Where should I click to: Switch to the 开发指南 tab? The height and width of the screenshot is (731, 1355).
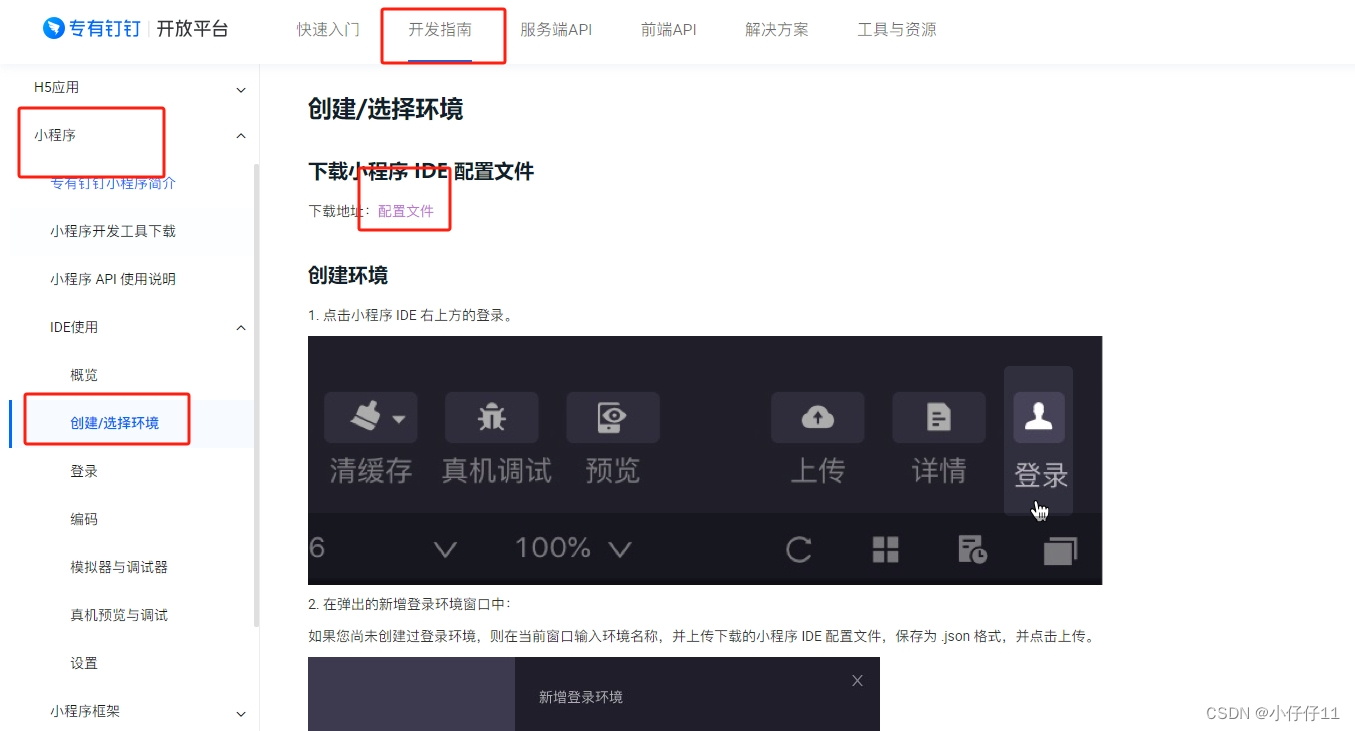pos(440,29)
